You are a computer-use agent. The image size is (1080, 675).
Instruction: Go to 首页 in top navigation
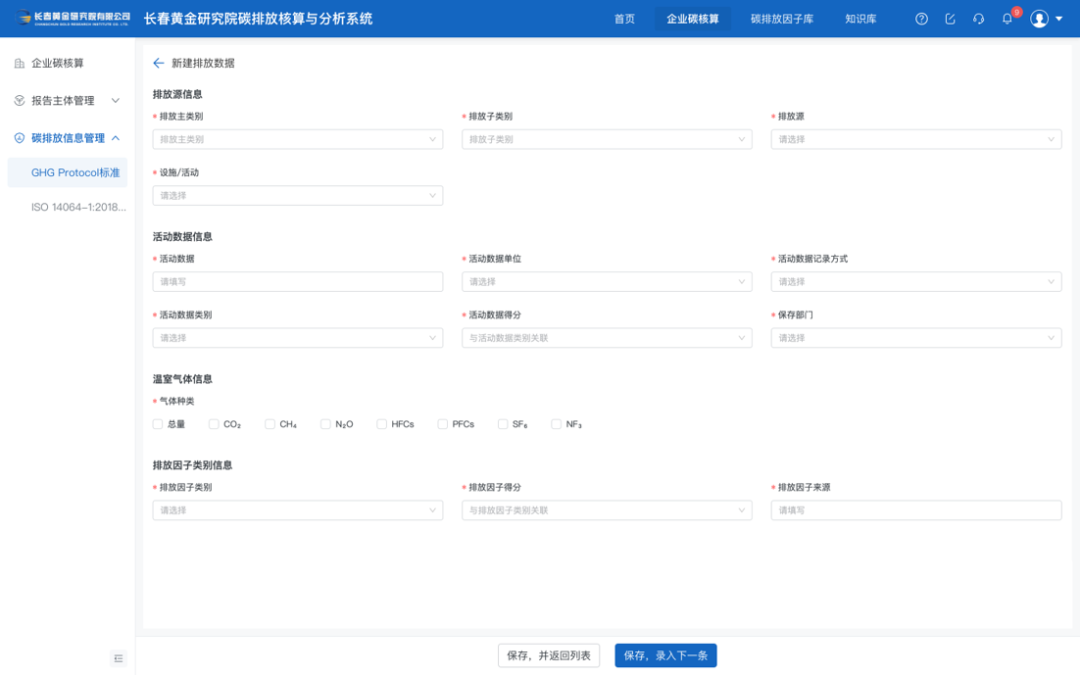[x=624, y=19]
